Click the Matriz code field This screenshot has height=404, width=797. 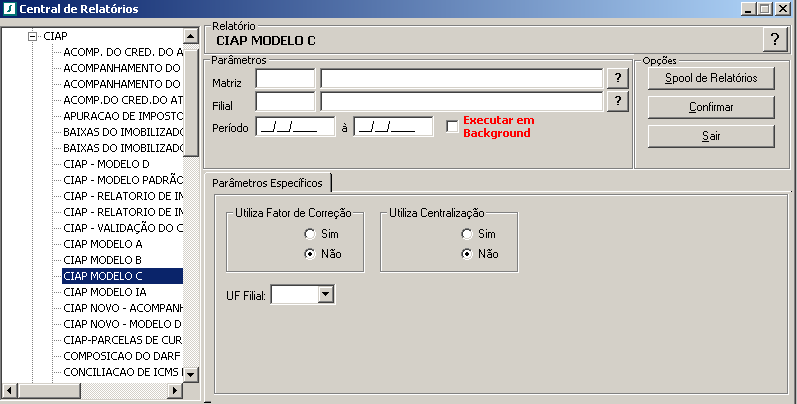(x=285, y=78)
